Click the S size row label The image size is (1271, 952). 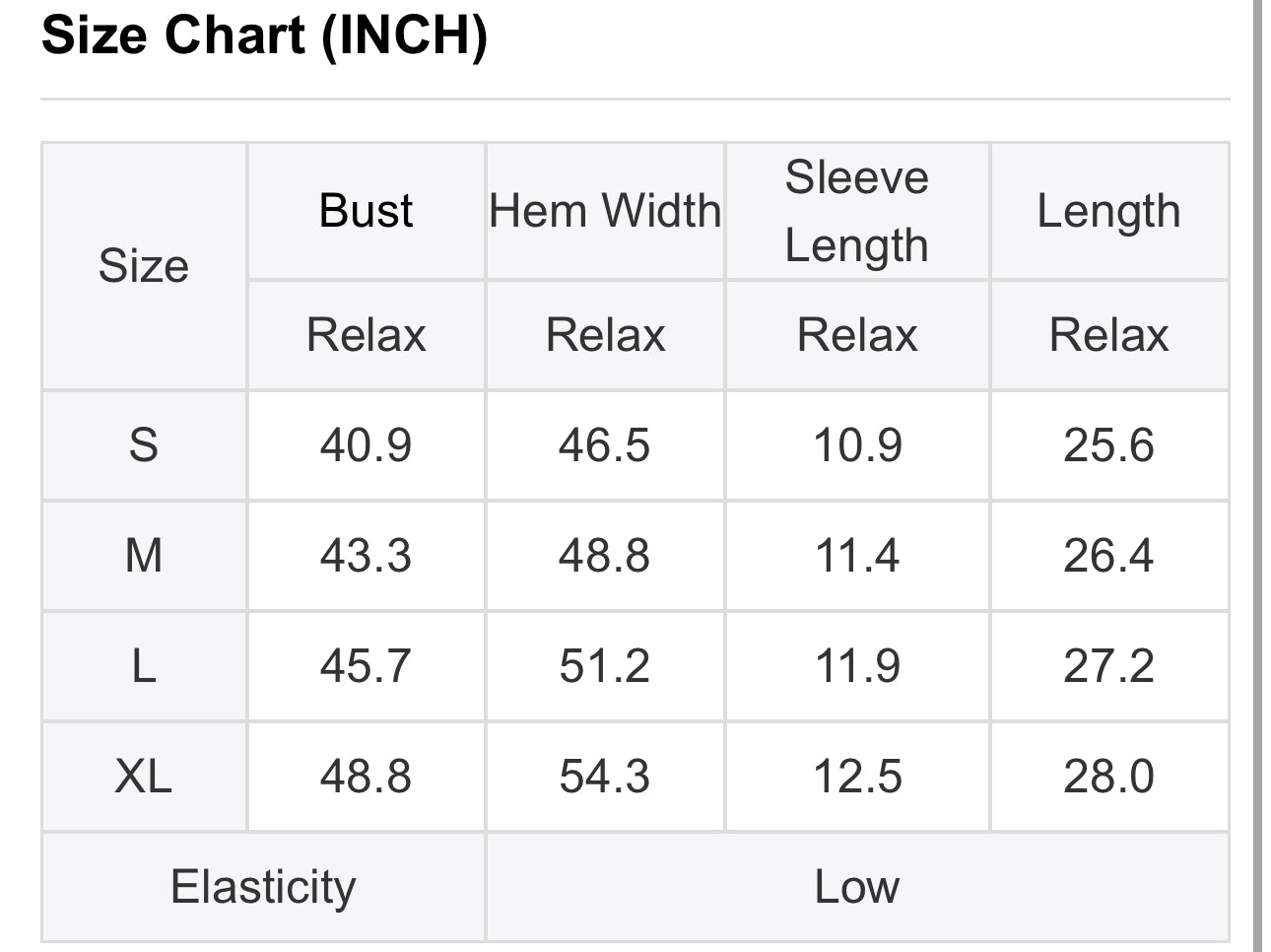[144, 445]
